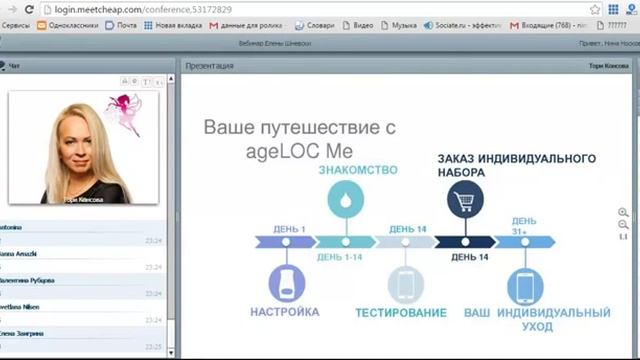Click the ДЕНЬ 1-14 label under the timeline

340,257
